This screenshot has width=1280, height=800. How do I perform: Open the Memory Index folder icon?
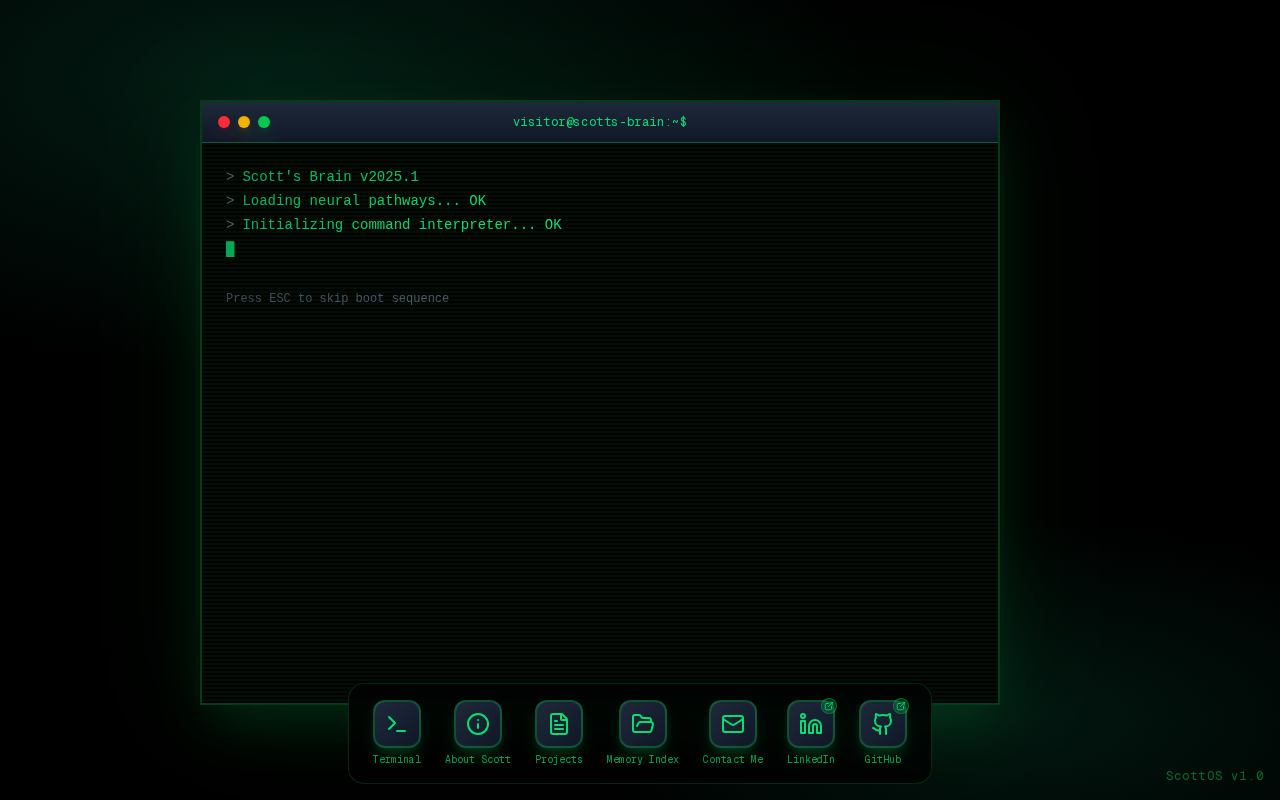click(643, 724)
